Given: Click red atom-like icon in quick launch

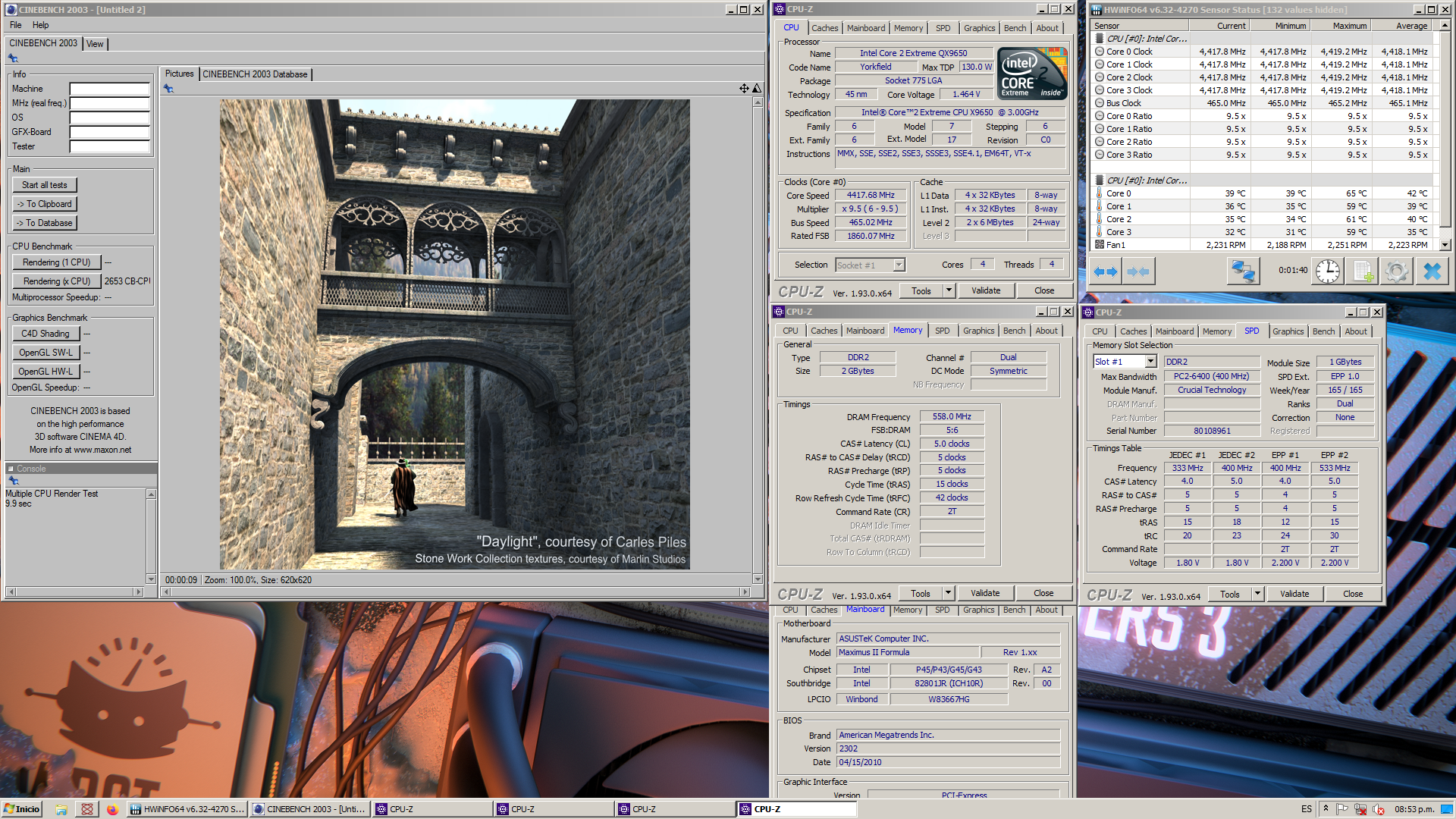Looking at the screenshot, I should pos(87,809).
